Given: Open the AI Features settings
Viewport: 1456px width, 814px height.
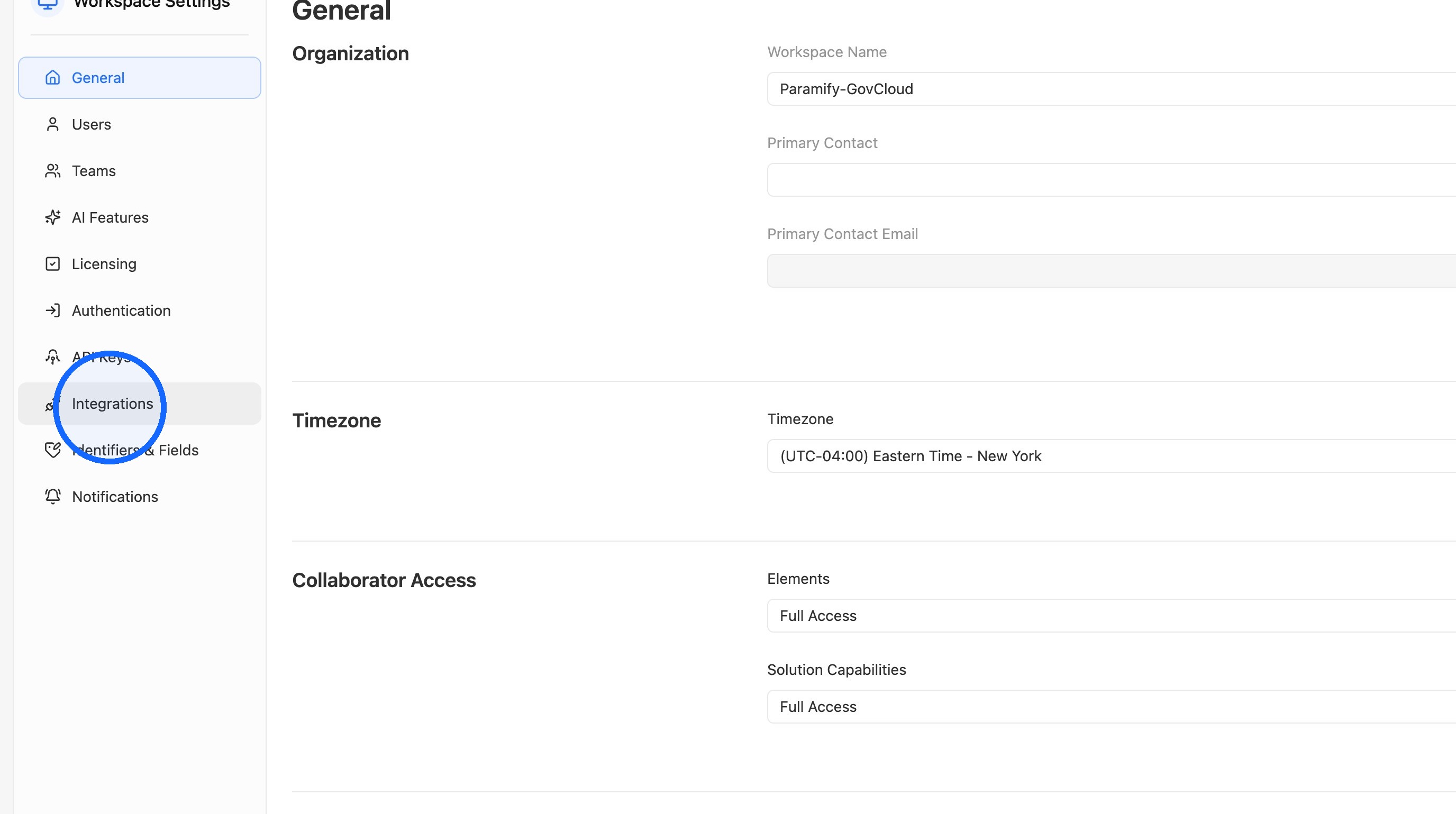Looking at the screenshot, I should [x=140, y=217].
